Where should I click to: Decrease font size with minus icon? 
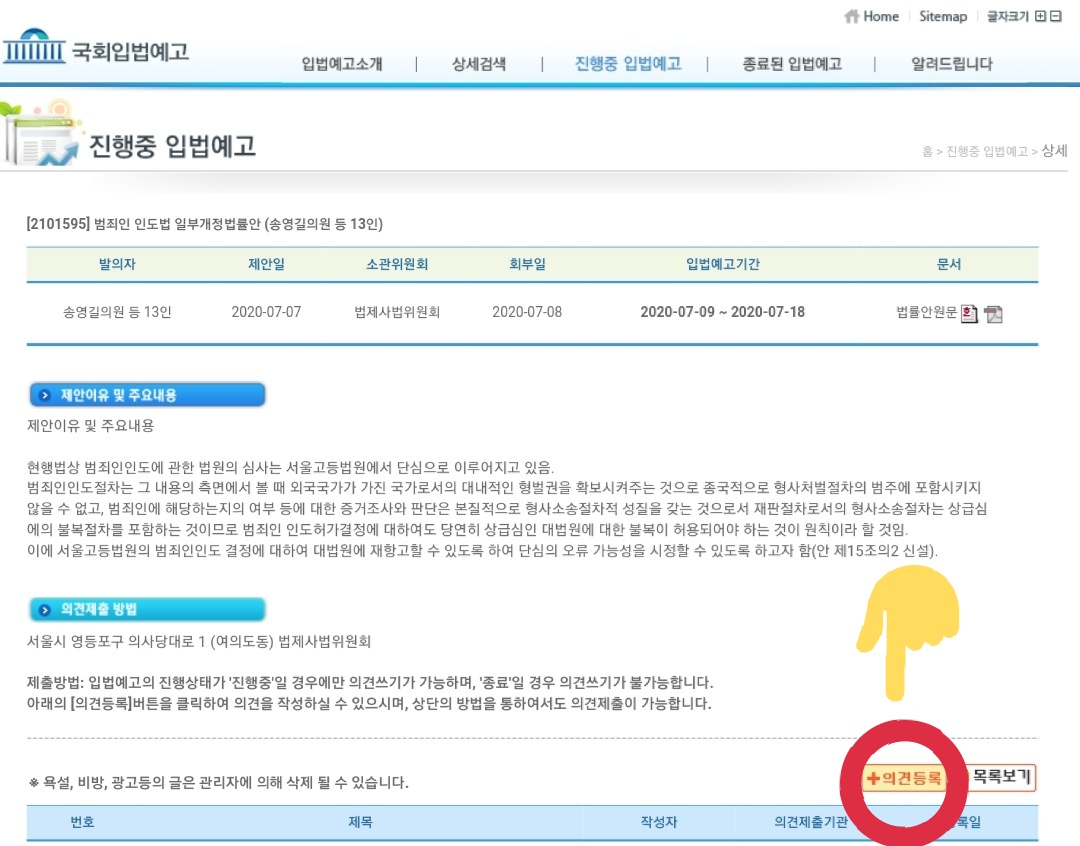pyautogui.click(x=1056, y=16)
